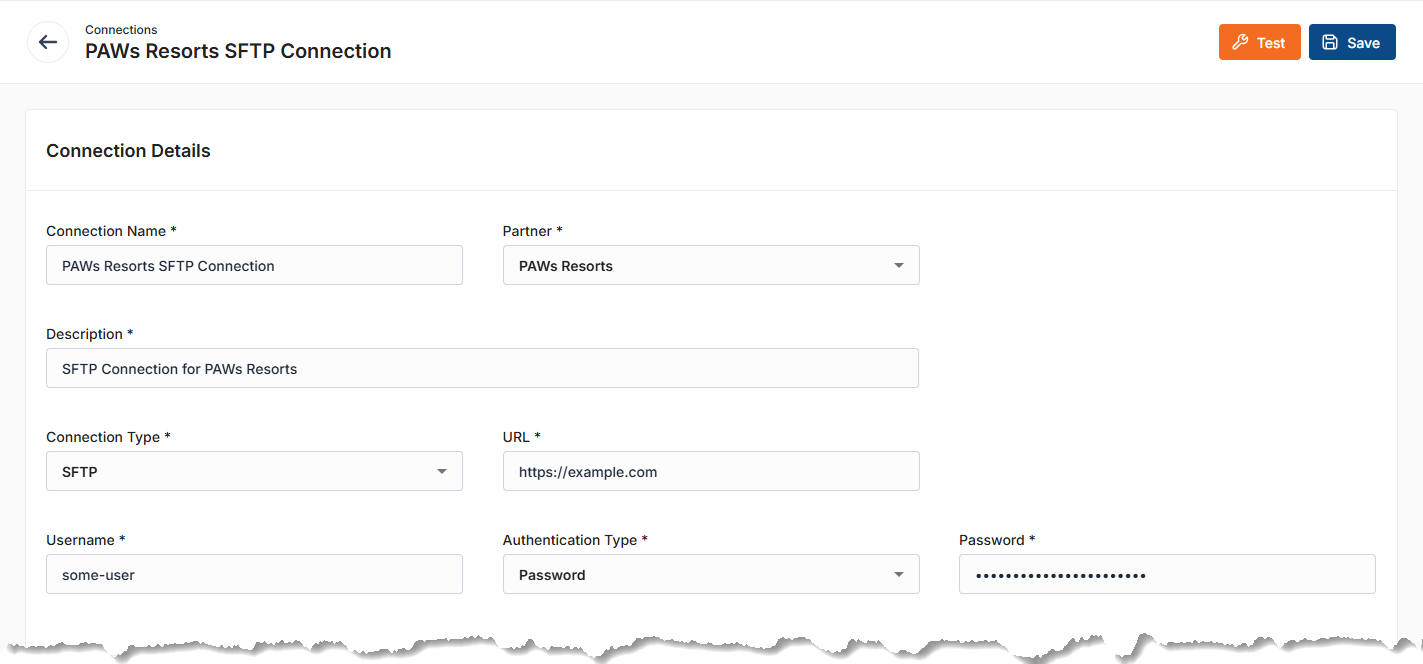Open the Connection Type dropdown showing SFTP
This screenshot has width=1423, height=664.
coord(240,472)
